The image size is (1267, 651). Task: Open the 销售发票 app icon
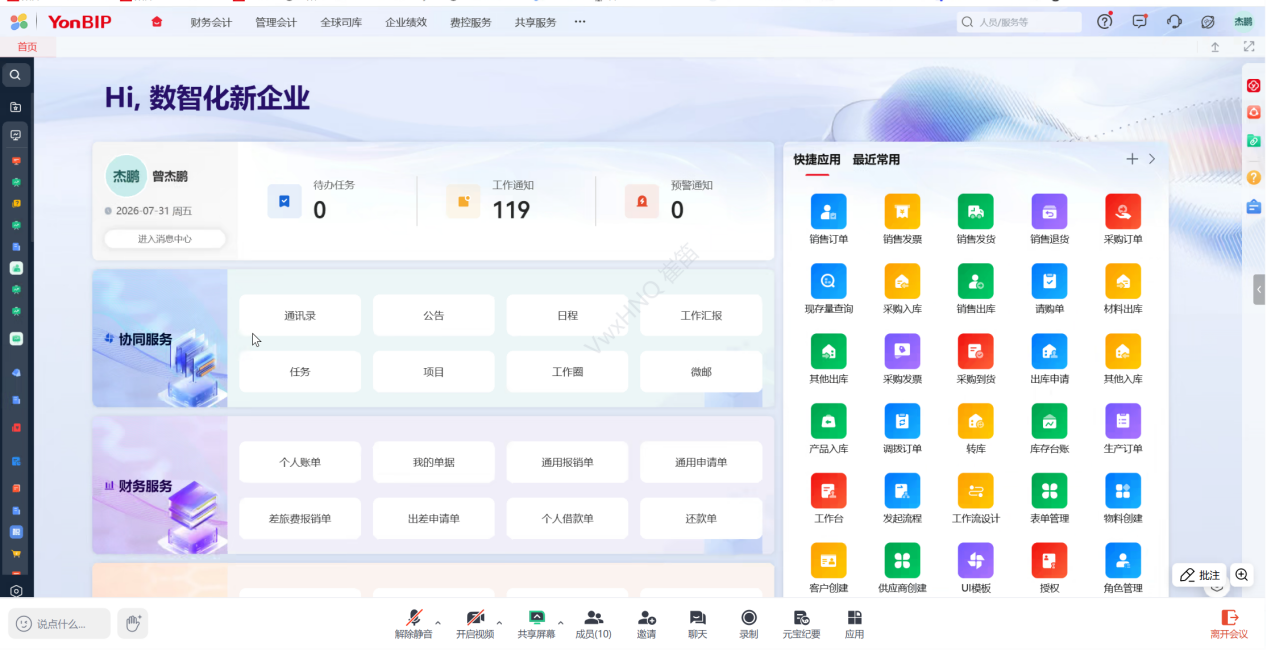902,212
